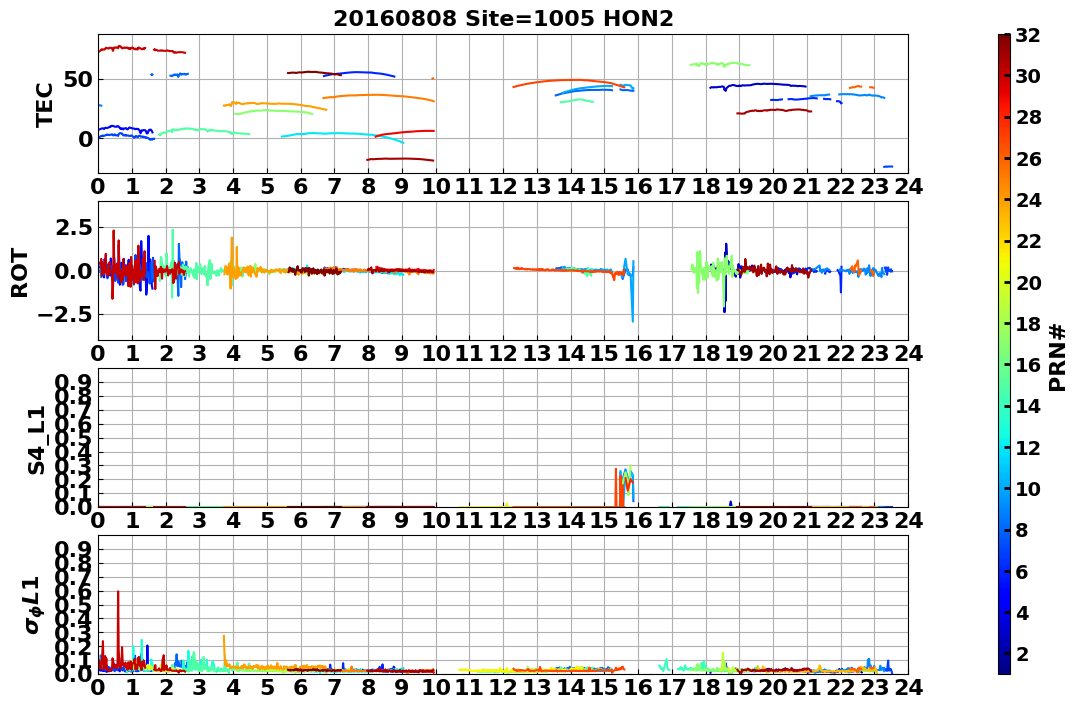The width and height of the screenshot is (1077, 709).
Task: Select colorbar tick label 28
Action: pyautogui.click(x=1028, y=117)
